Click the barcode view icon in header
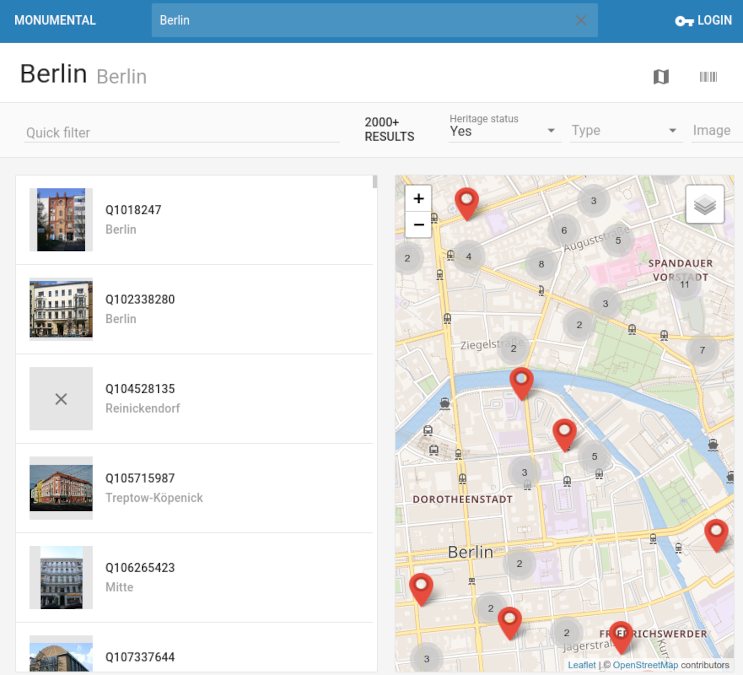 (708, 77)
